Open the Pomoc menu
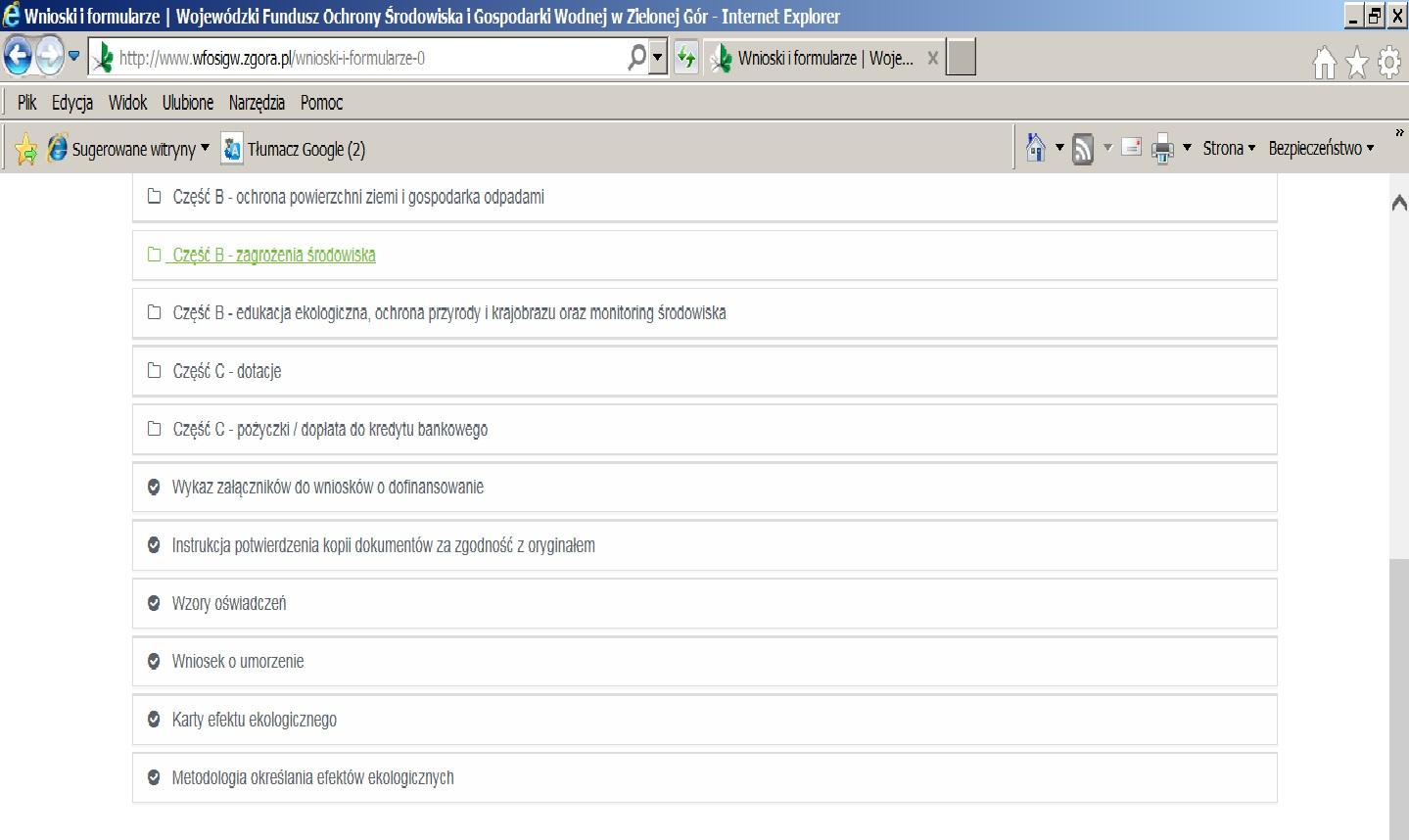Image resolution: width=1409 pixels, height=840 pixels. tap(321, 103)
